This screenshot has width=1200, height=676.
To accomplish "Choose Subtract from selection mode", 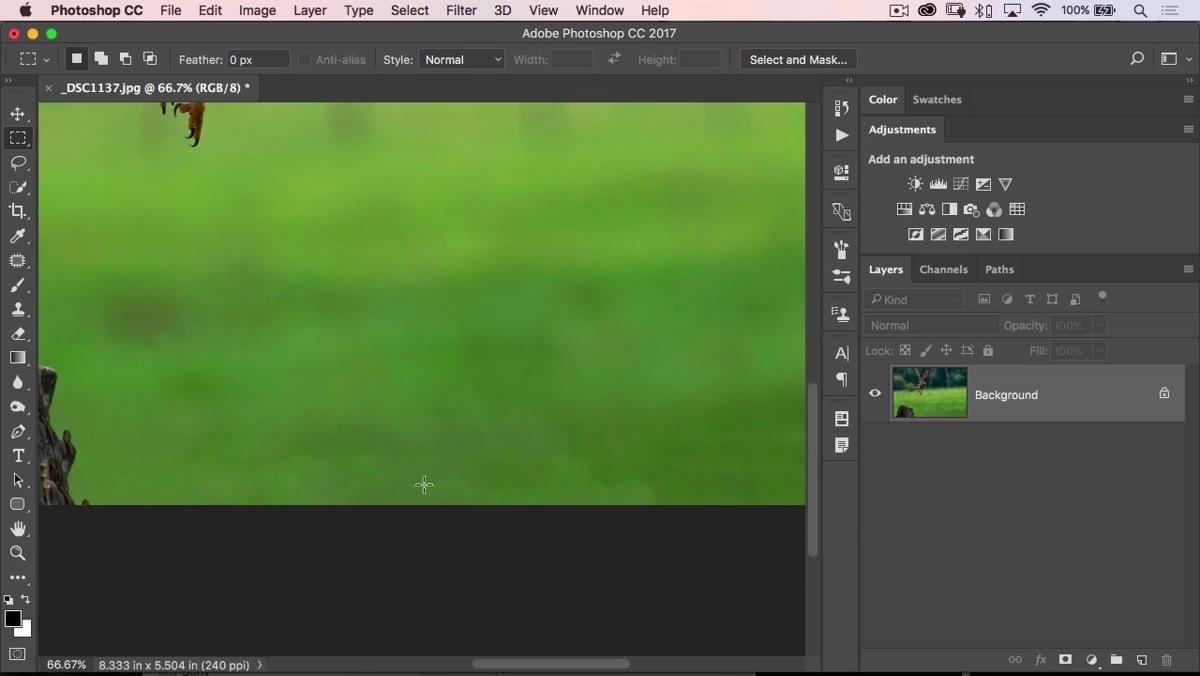I will coord(125,59).
